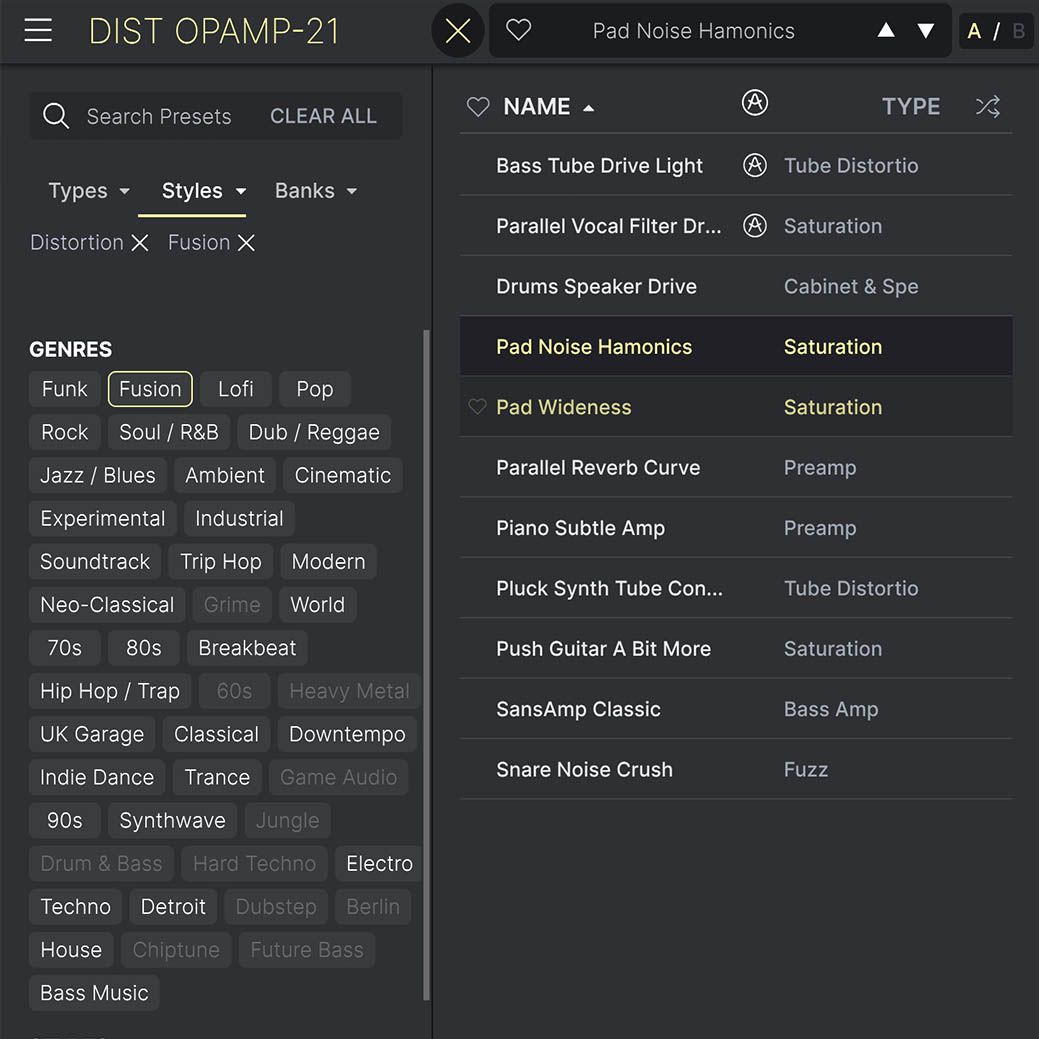Sort presets by the TYPE column
The image size is (1039, 1039).
point(910,107)
